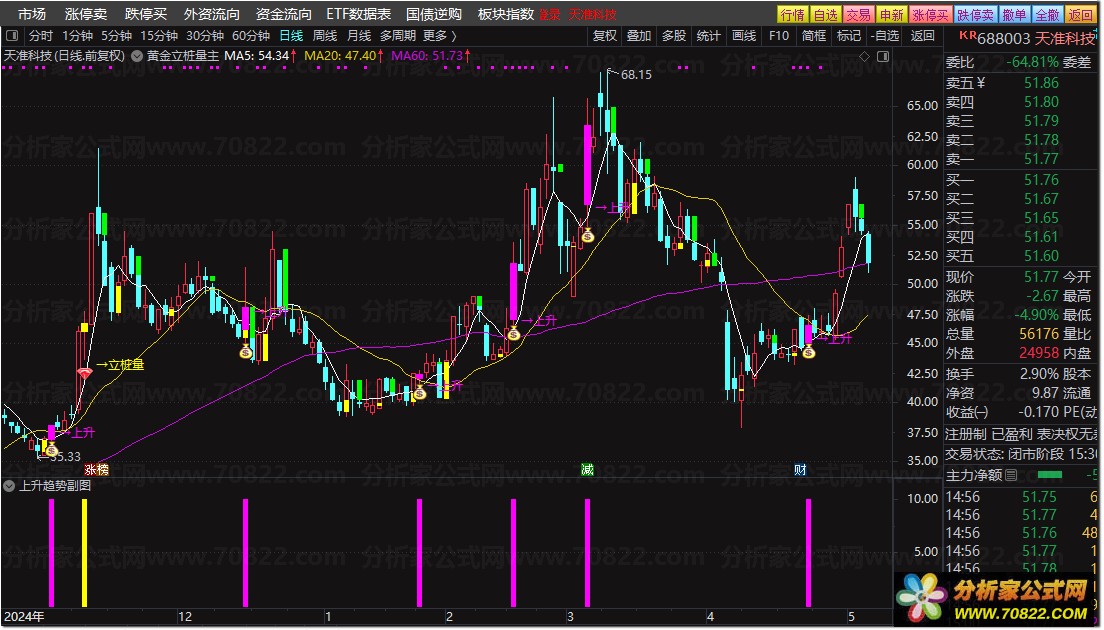1104x630 pixels.
Task: Open the 多周期 multi-period view
Action: pos(398,35)
